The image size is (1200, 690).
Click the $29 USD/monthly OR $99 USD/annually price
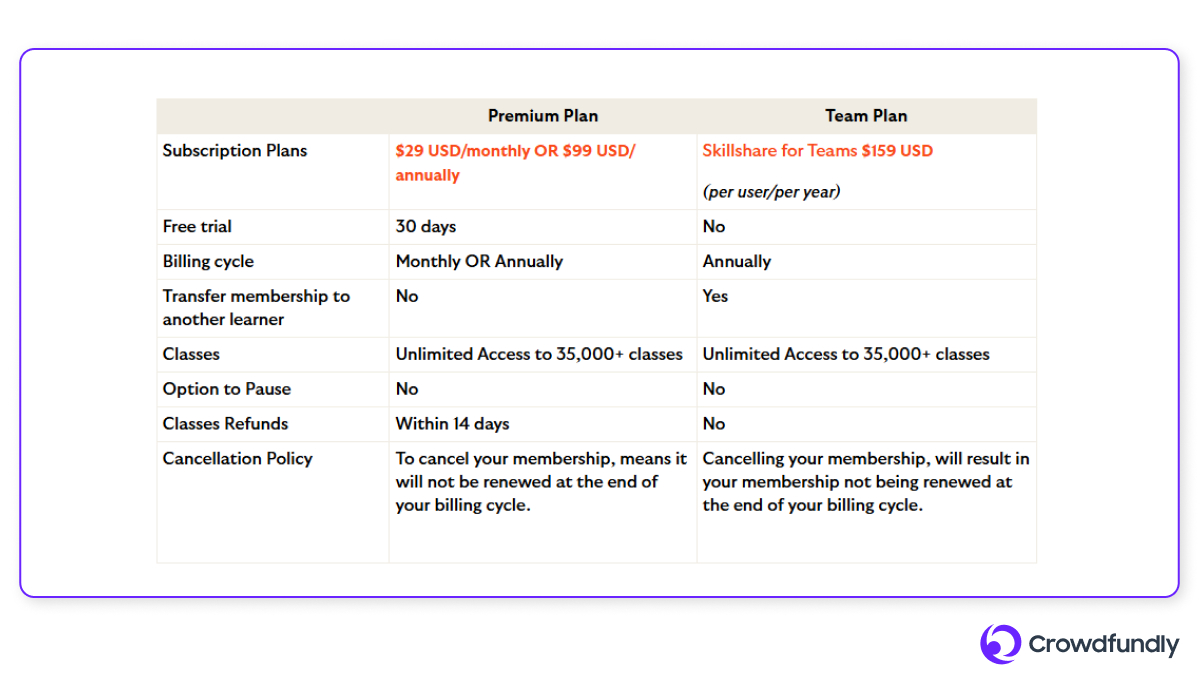(x=516, y=163)
